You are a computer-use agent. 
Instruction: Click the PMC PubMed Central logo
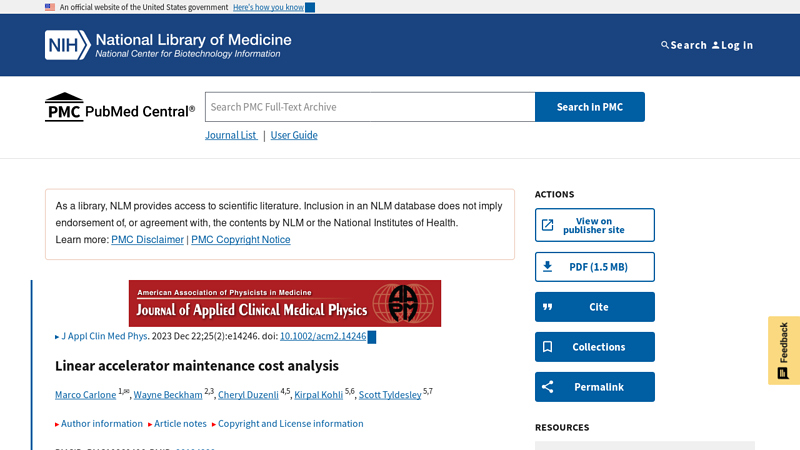click(120, 108)
